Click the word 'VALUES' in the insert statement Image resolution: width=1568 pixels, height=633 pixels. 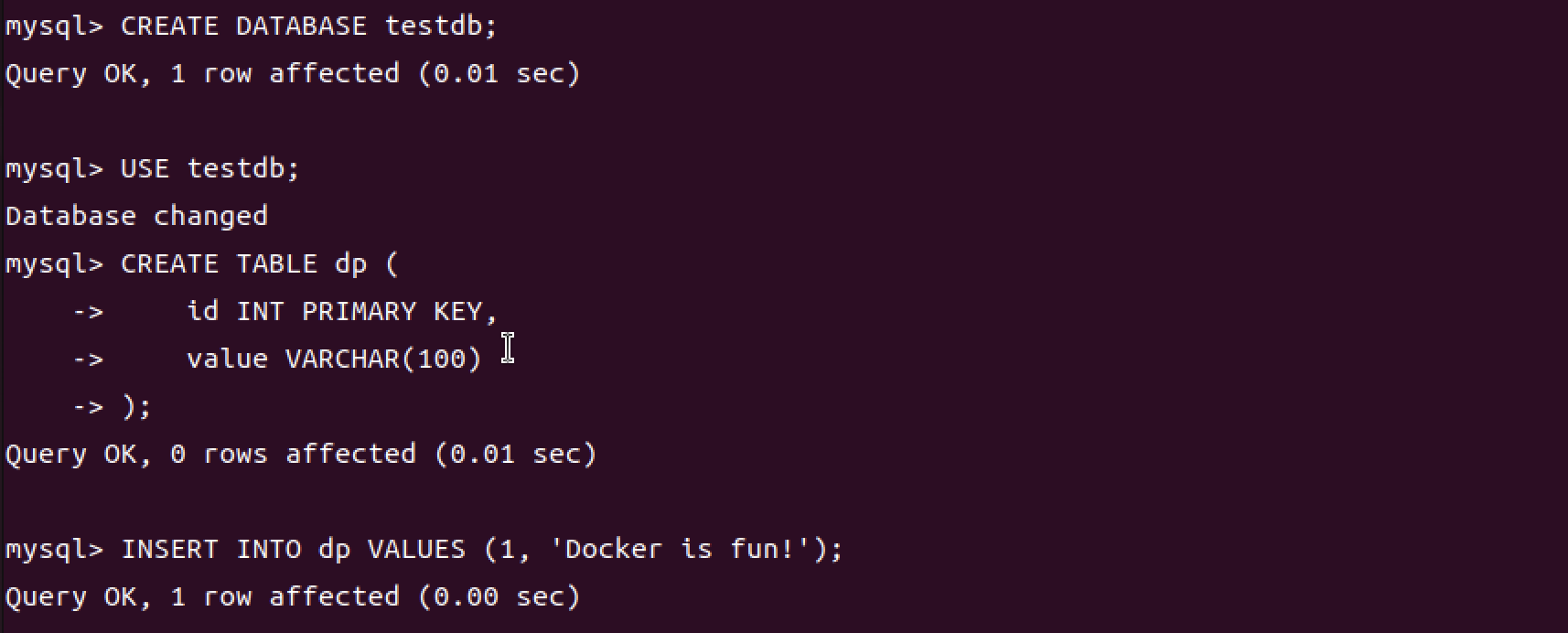tap(416, 550)
